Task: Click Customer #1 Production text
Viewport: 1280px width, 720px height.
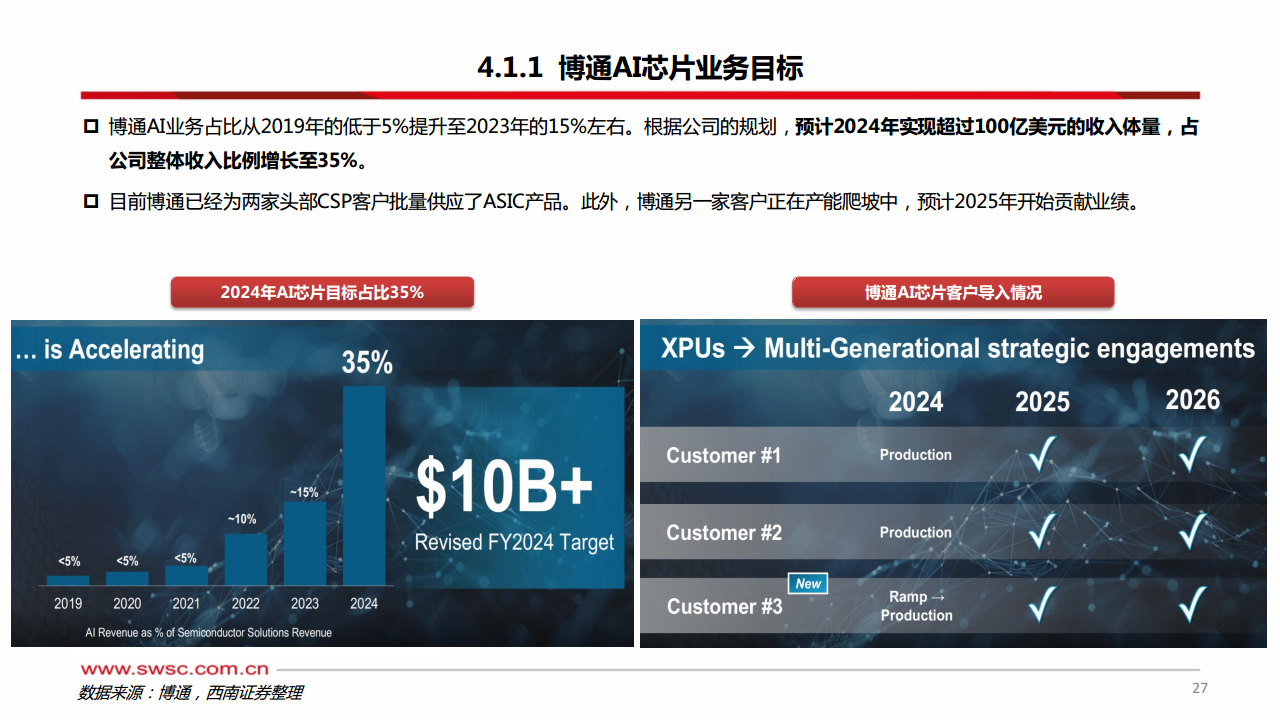Action: click(x=916, y=454)
